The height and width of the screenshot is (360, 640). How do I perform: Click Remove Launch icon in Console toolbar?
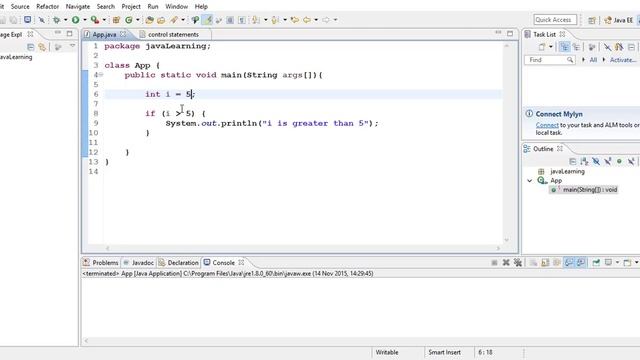pos(506,262)
